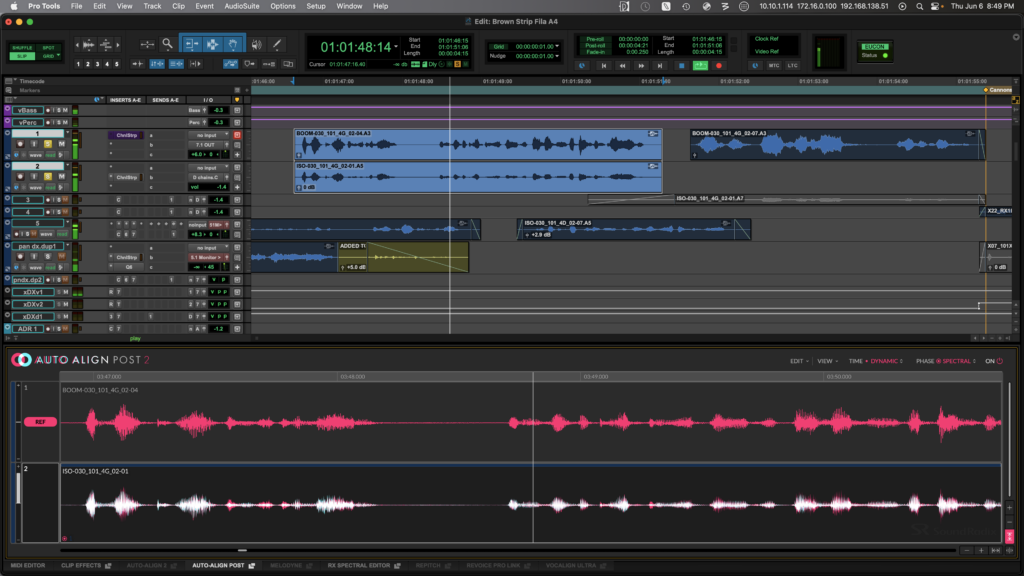
Task: Open the Track menu
Action: (152, 6)
